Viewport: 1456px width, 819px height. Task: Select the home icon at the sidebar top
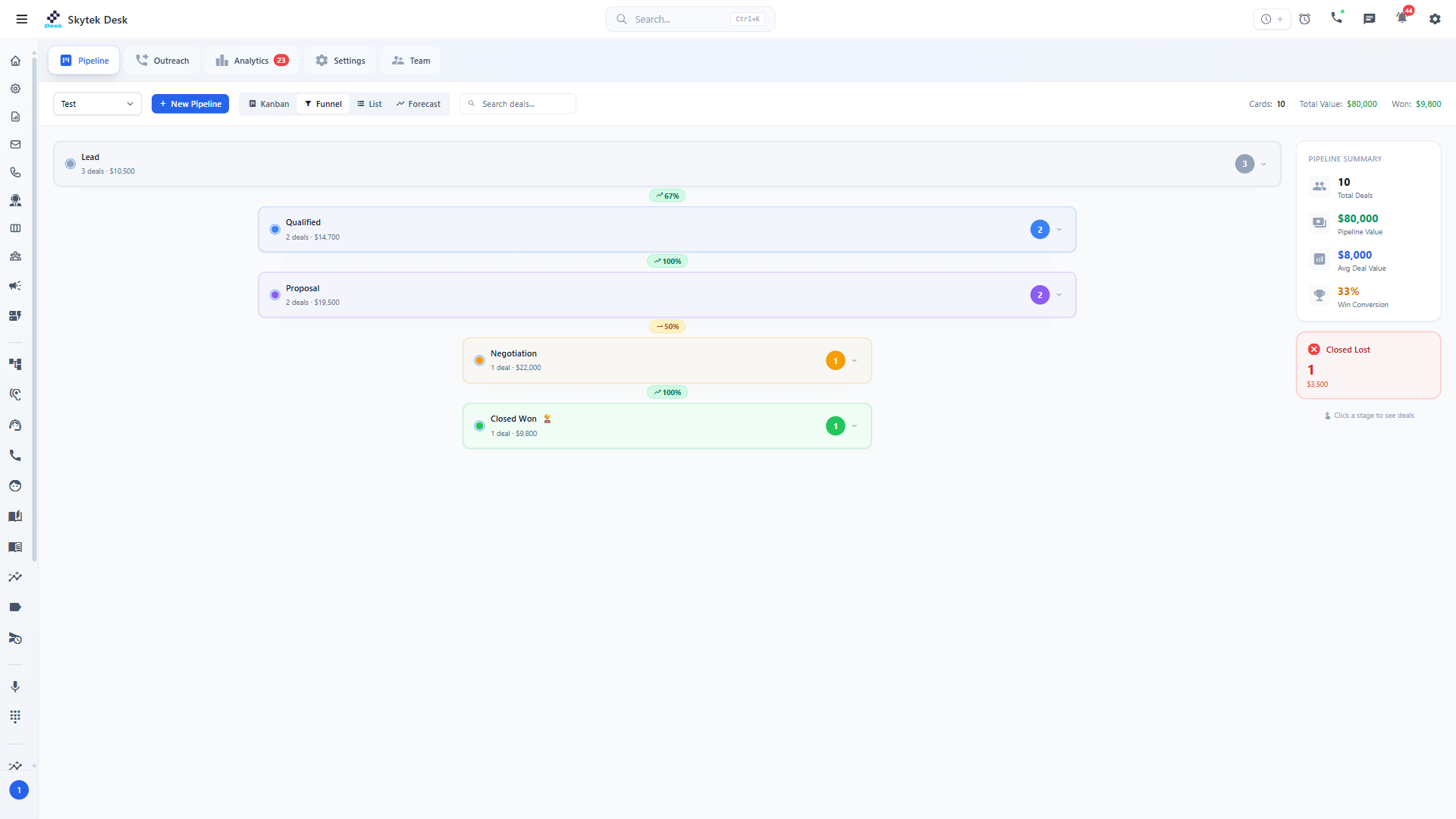[15, 61]
